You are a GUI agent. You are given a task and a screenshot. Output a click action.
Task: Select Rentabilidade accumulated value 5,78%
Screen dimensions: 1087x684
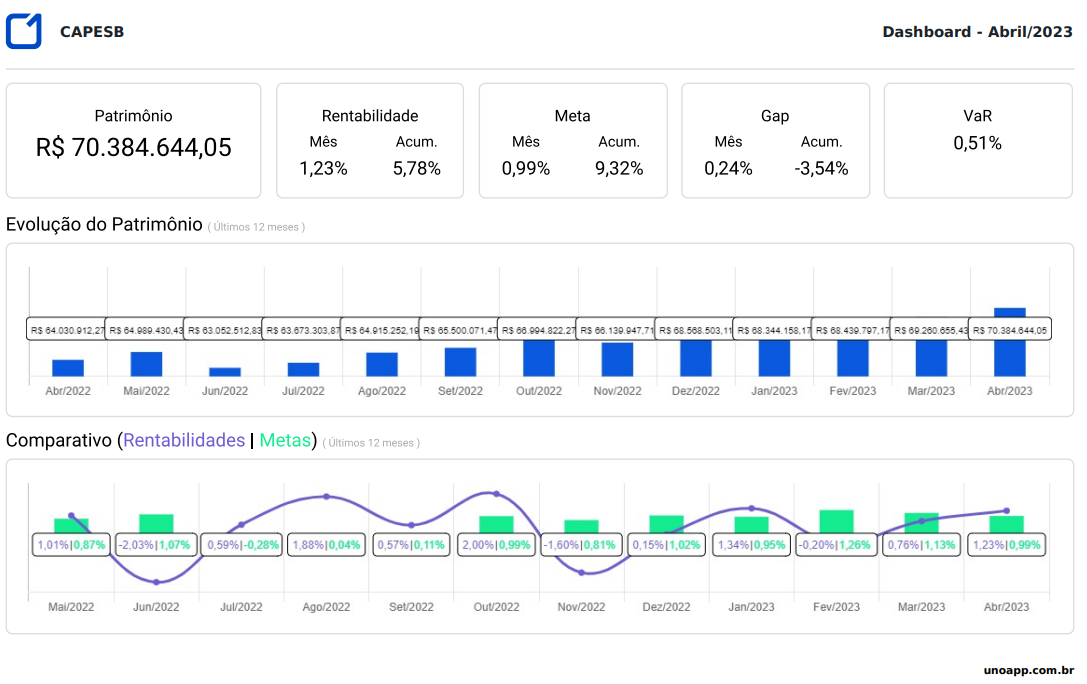(x=417, y=168)
